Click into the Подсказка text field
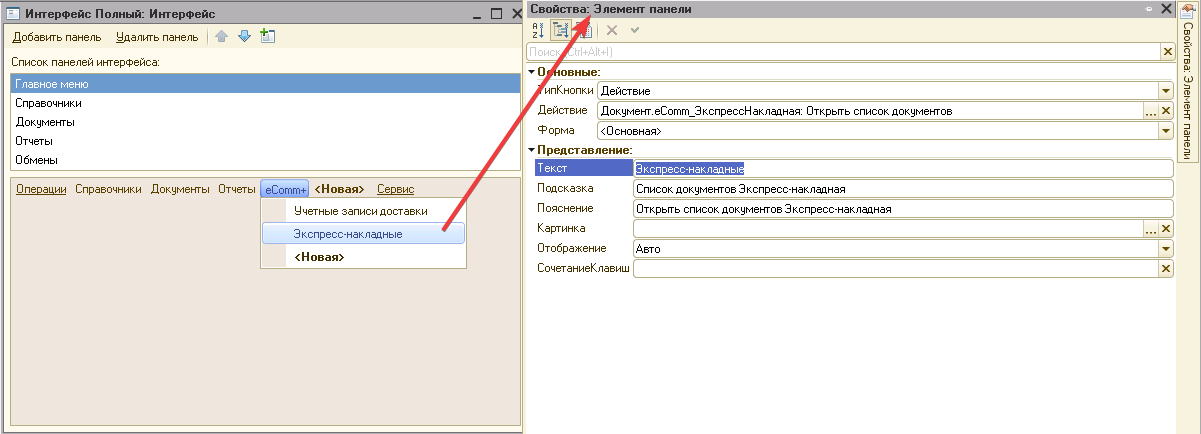 click(x=900, y=189)
